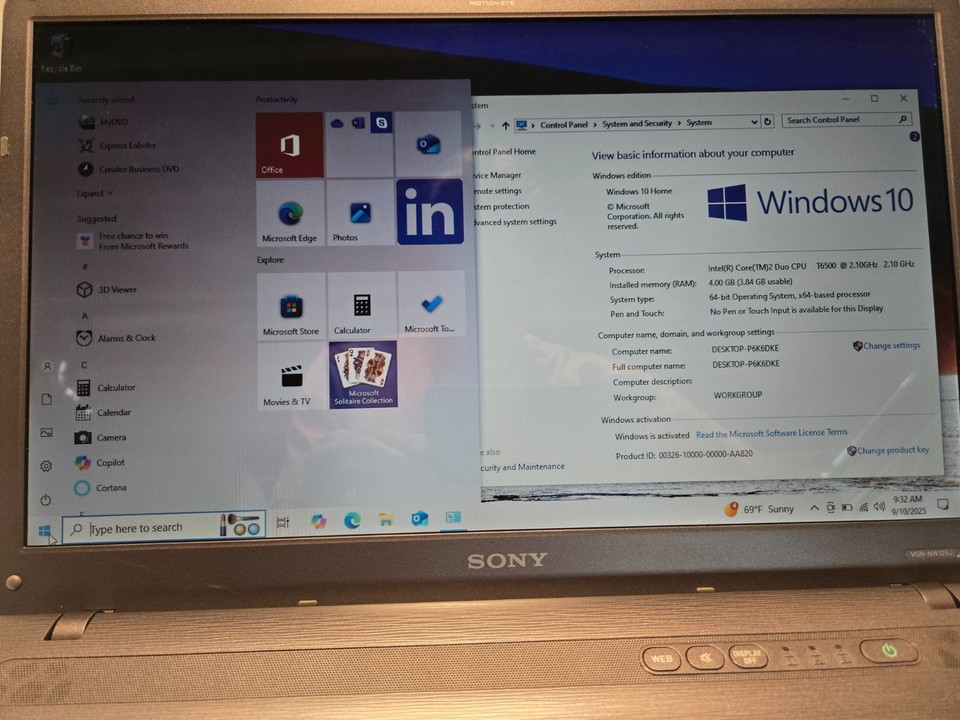960x720 pixels.
Task: Open Advanced system settings
Action: point(516,221)
